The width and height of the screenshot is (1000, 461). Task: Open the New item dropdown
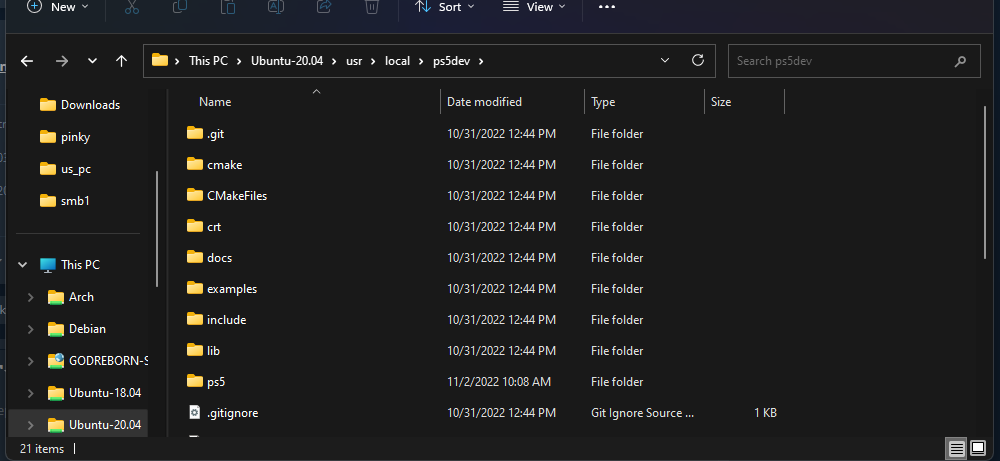pyautogui.click(x=58, y=7)
